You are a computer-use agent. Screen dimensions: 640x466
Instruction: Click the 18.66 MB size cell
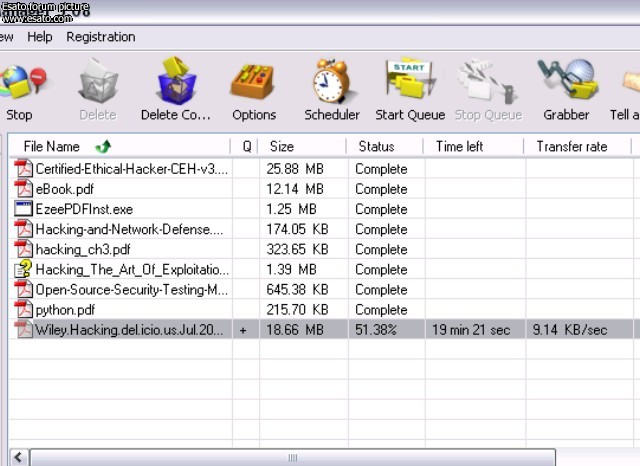point(295,330)
